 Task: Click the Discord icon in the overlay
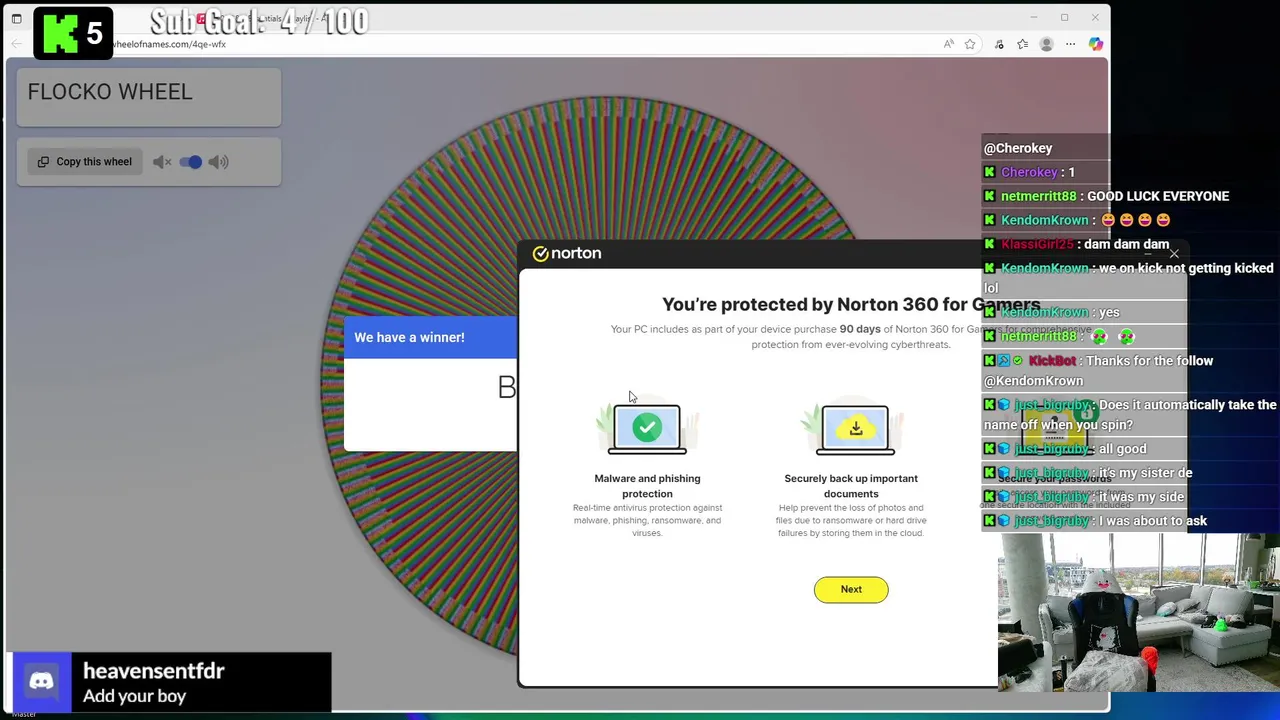coord(41,682)
